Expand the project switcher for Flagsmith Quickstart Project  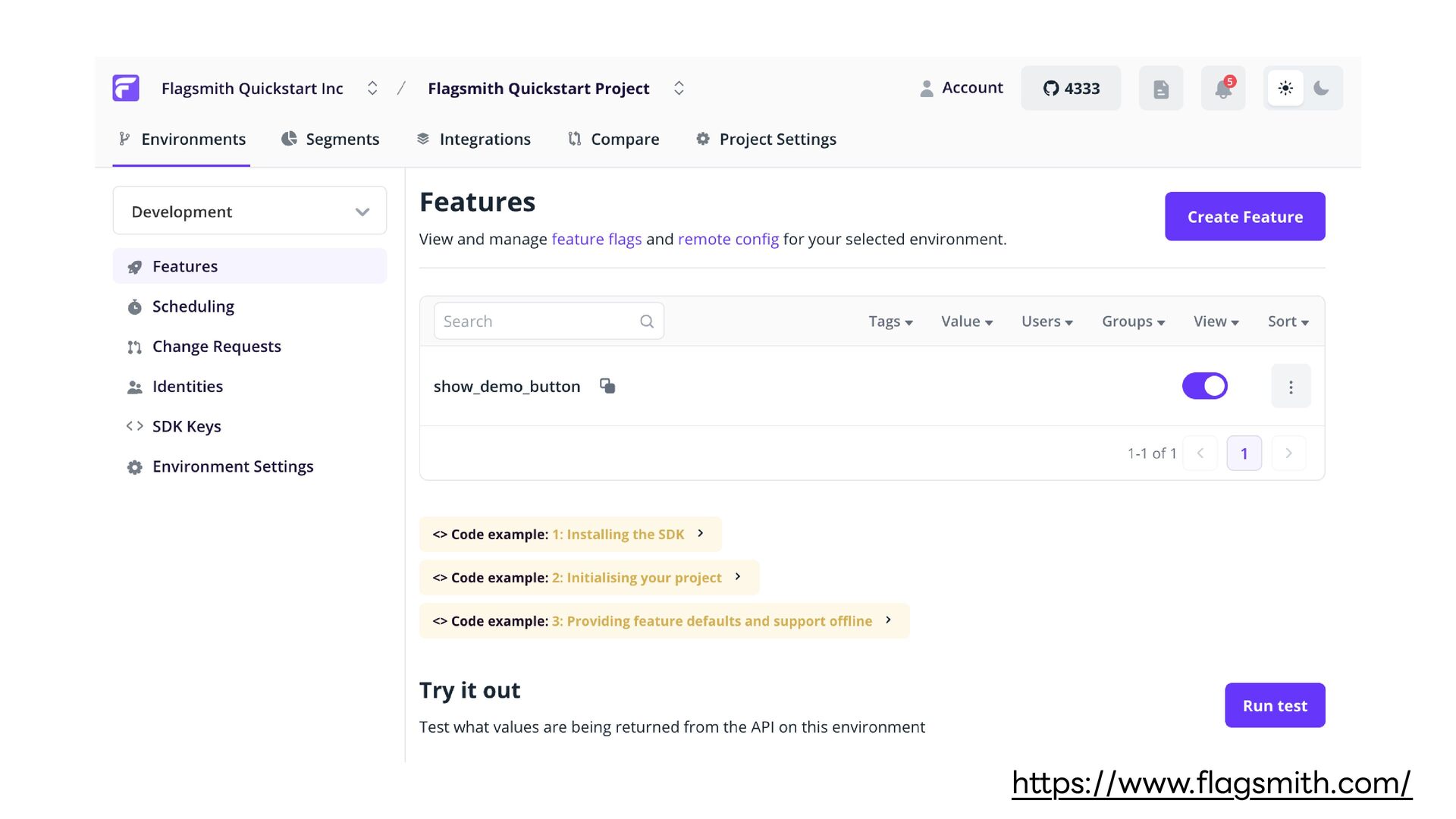(679, 88)
